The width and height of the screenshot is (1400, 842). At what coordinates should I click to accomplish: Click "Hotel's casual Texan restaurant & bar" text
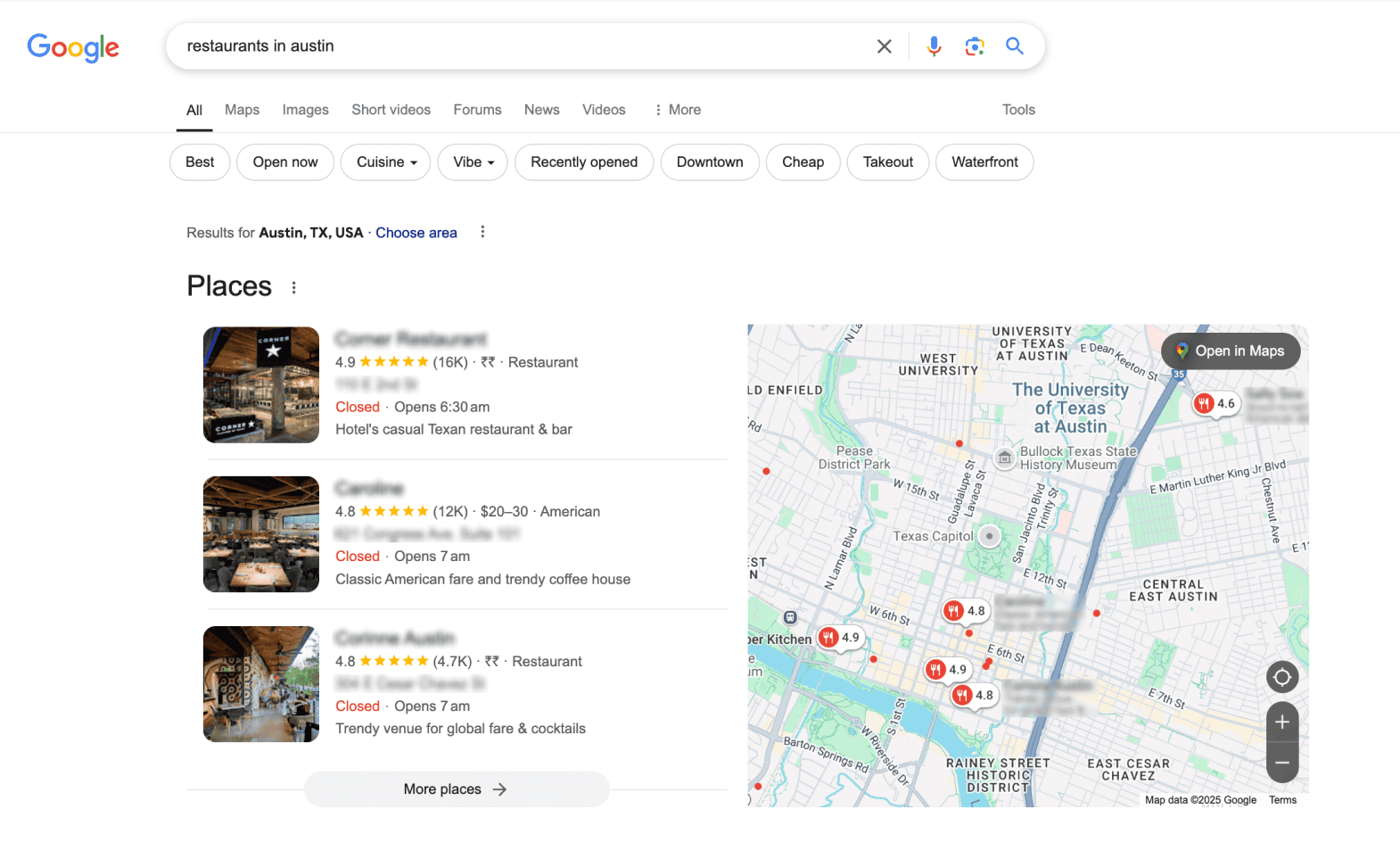pyautogui.click(x=454, y=429)
